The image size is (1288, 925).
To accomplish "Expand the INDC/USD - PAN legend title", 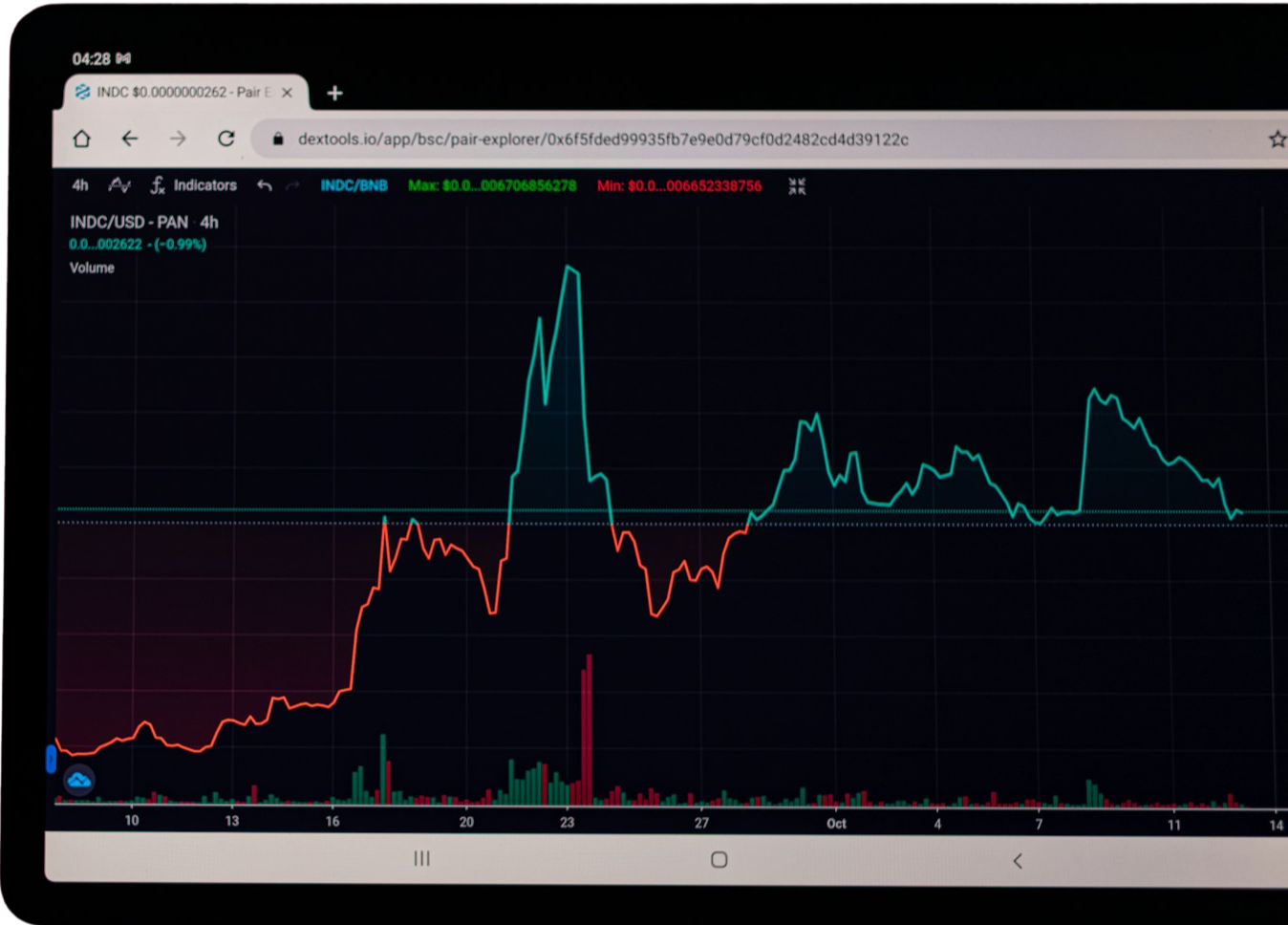I will point(143,222).
